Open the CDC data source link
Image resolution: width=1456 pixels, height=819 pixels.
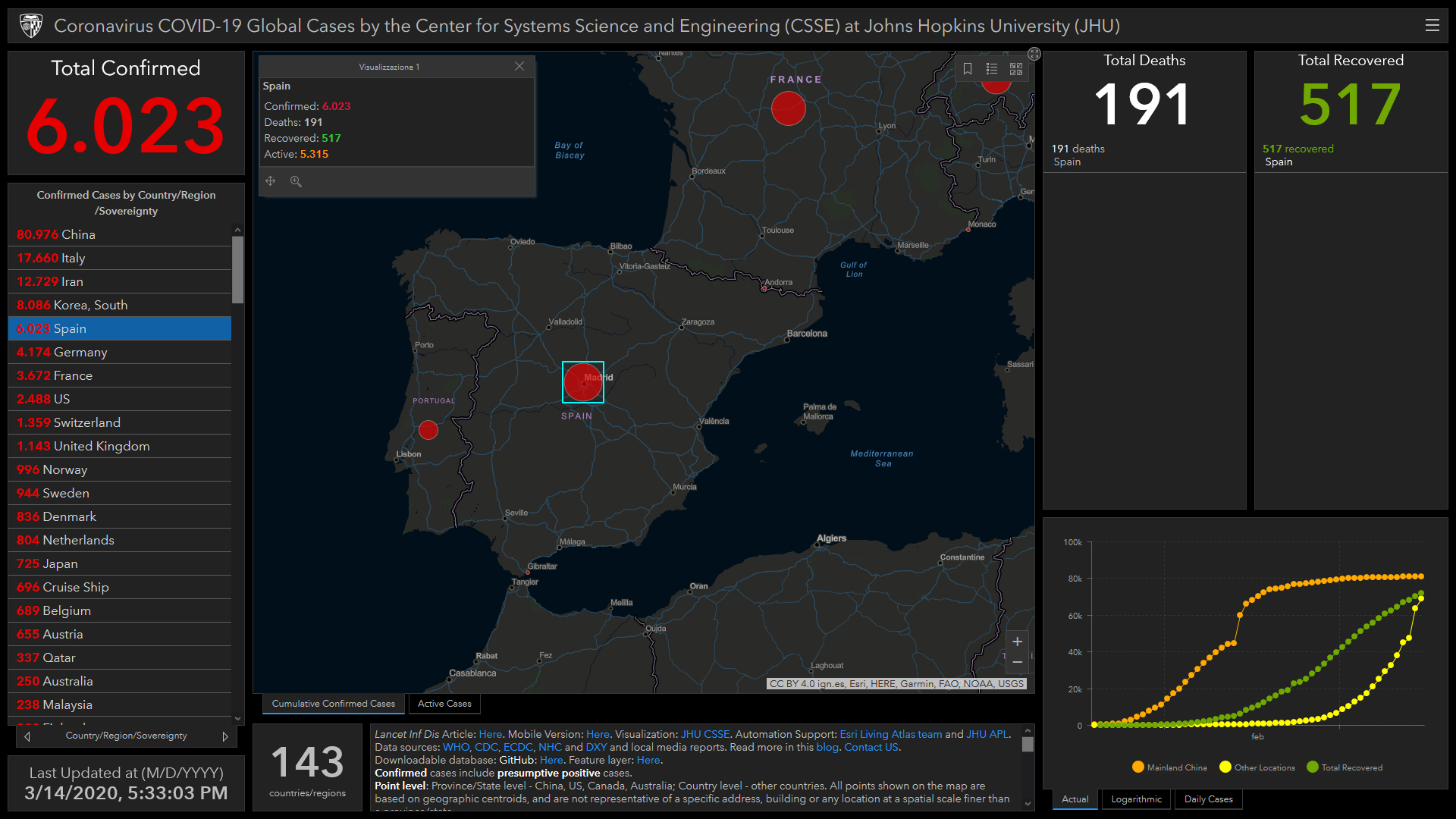486,747
